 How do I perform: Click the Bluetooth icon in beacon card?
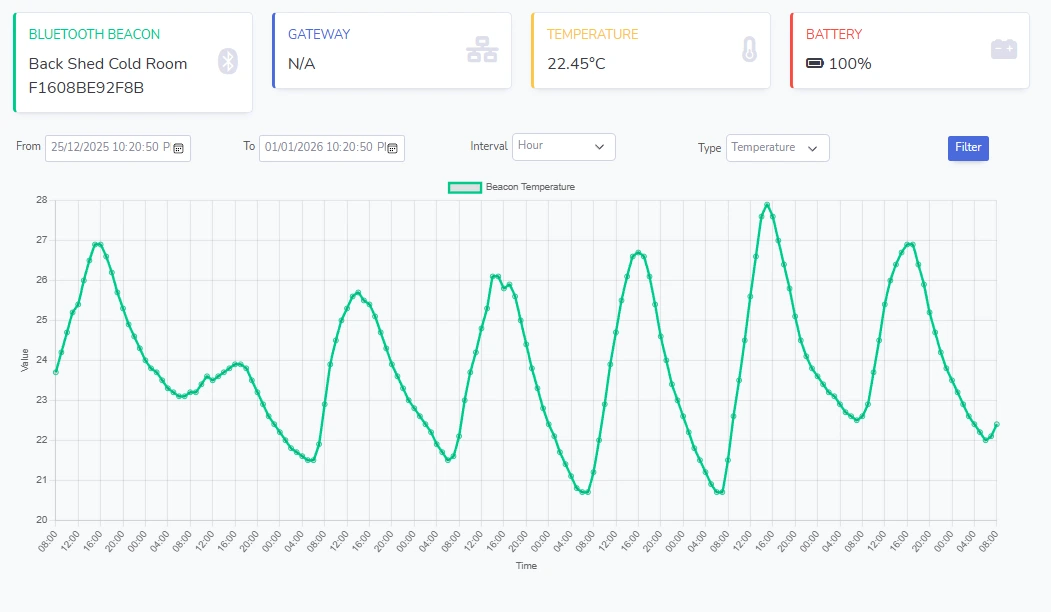click(228, 62)
